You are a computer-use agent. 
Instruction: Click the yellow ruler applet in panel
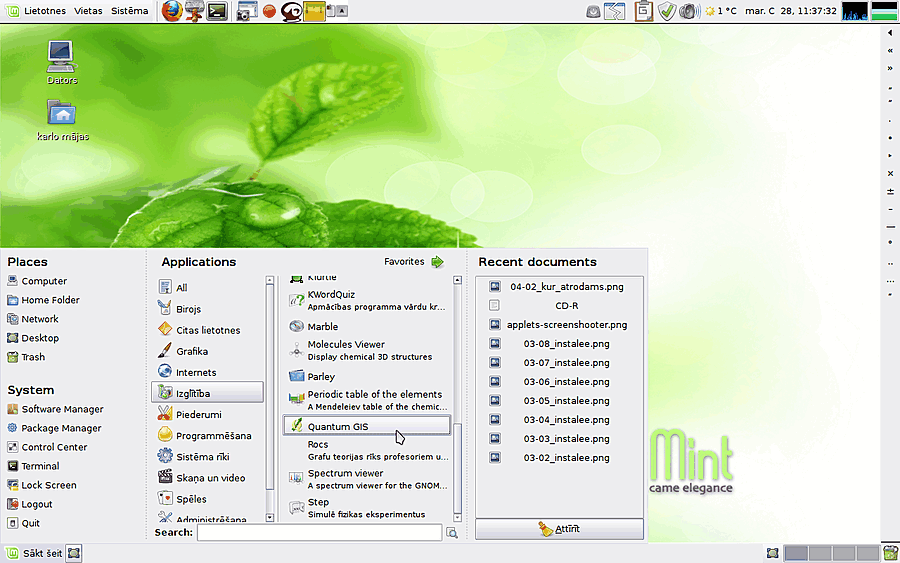pos(315,11)
